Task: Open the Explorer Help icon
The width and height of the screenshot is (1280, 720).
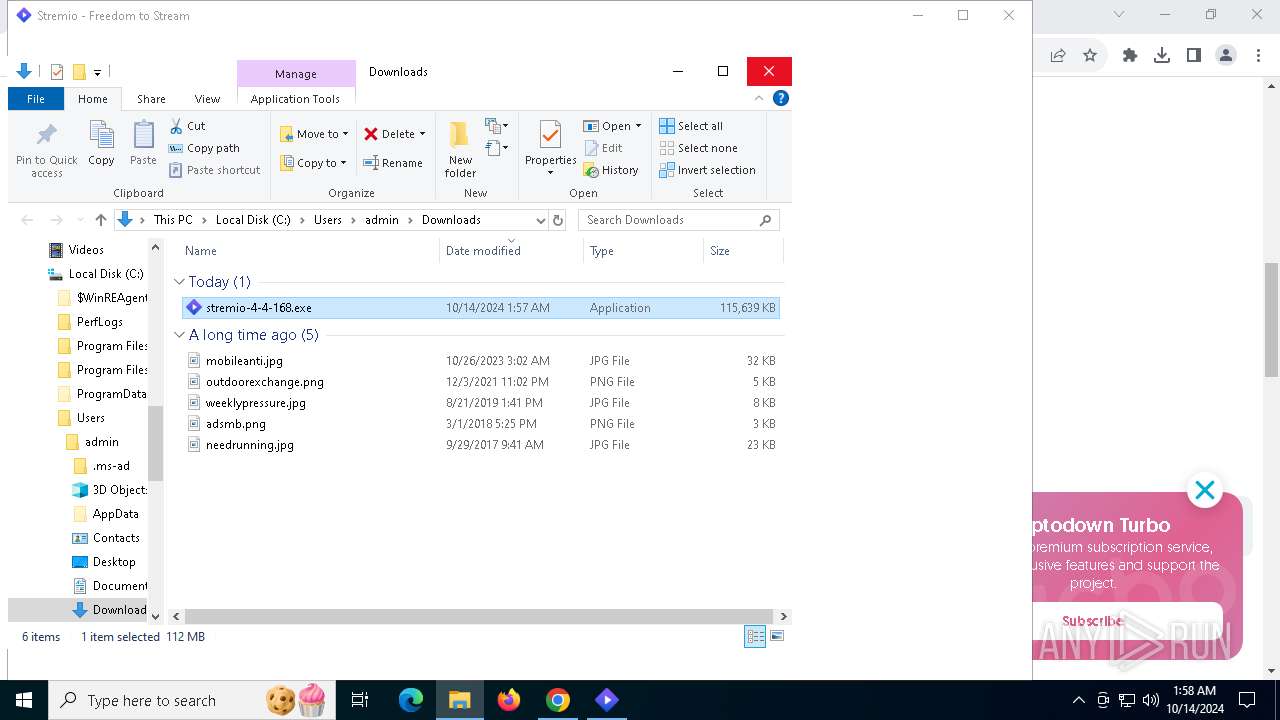Action: pos(781,98)
